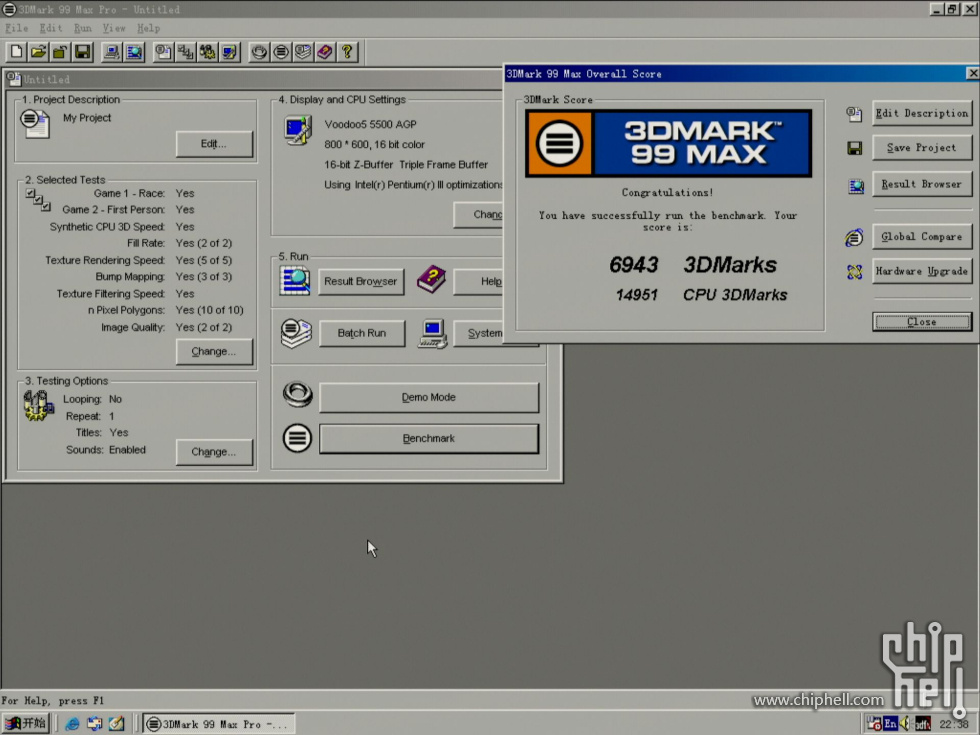The height and width of the screenshot is (735, 980).
Task: Click Edit... in Project Description
Action: pos(214,144)
